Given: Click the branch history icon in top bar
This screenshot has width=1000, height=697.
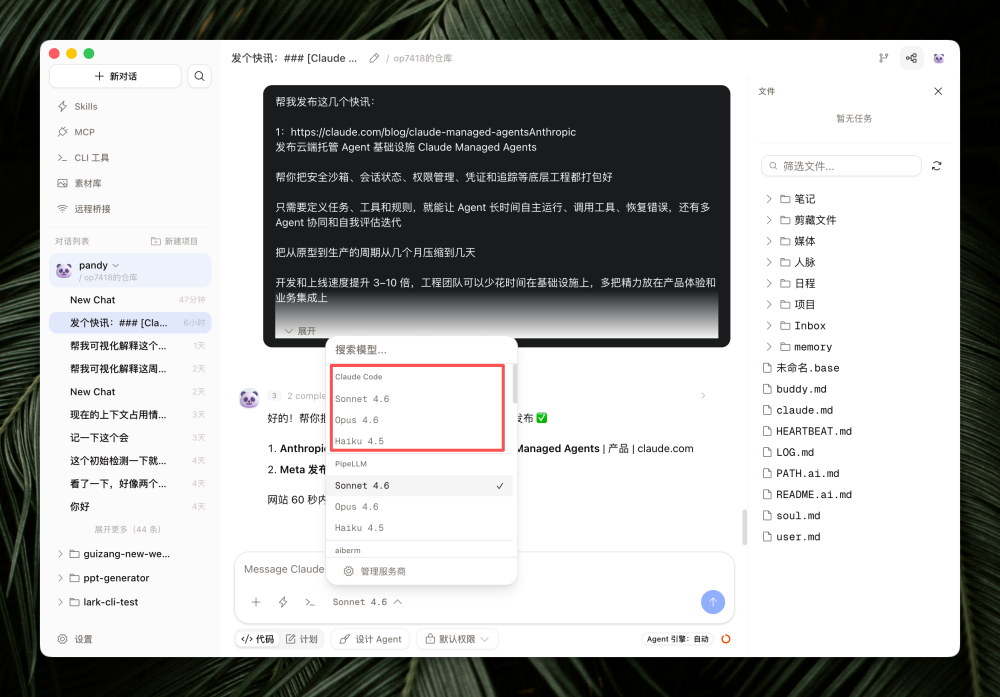Looking at the screenshot, I should pyautogui.click(x=883, y=57).
